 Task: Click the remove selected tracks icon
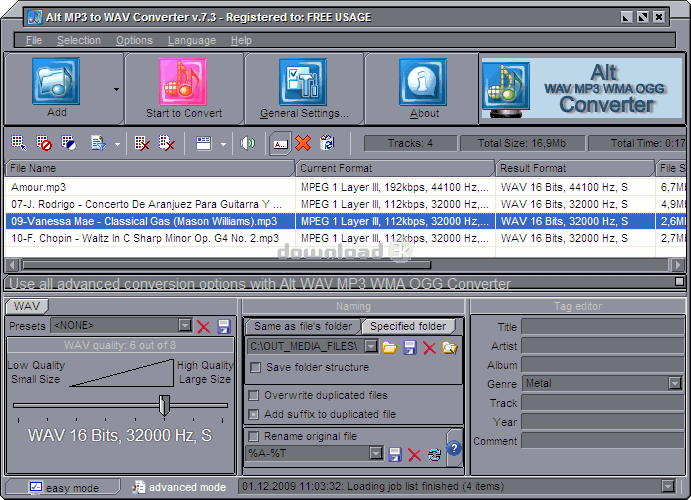point(141,143)
